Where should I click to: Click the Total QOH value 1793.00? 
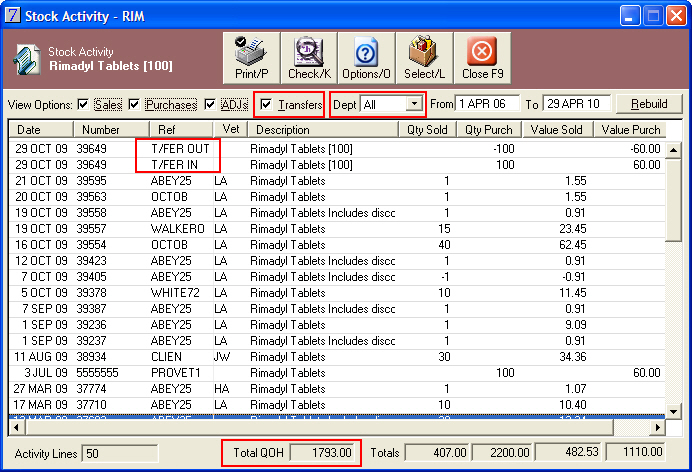pyautogui.click(x=323, y=453)
